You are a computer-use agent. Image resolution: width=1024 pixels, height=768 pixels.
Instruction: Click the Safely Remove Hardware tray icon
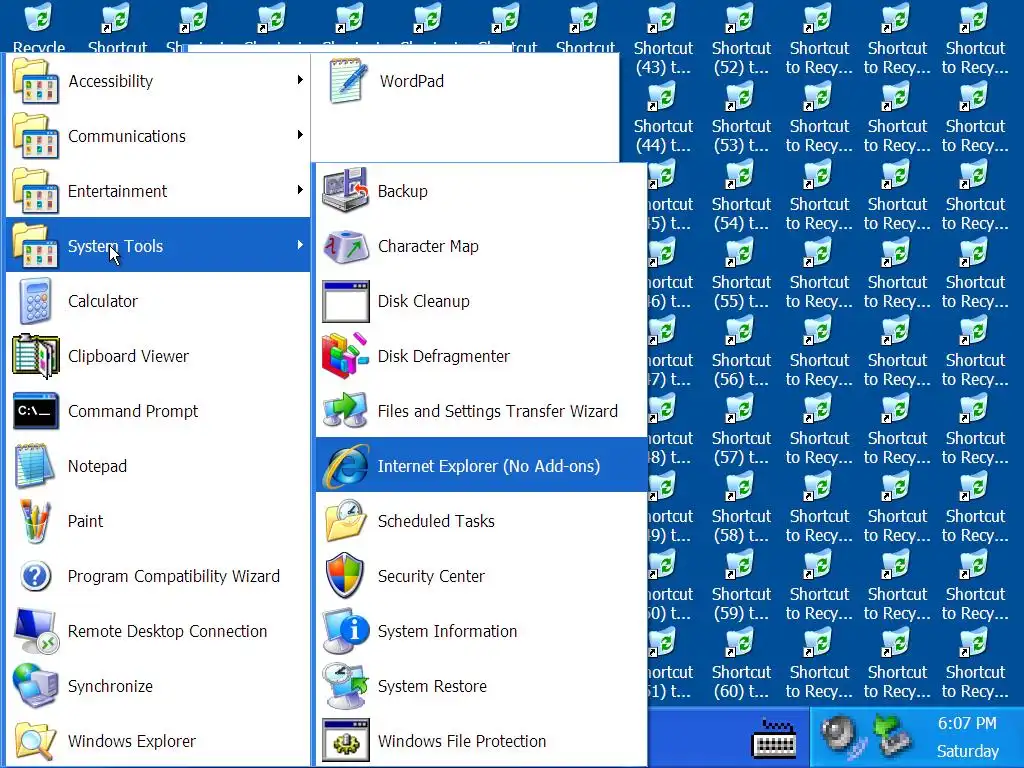(x=893, y=736)
